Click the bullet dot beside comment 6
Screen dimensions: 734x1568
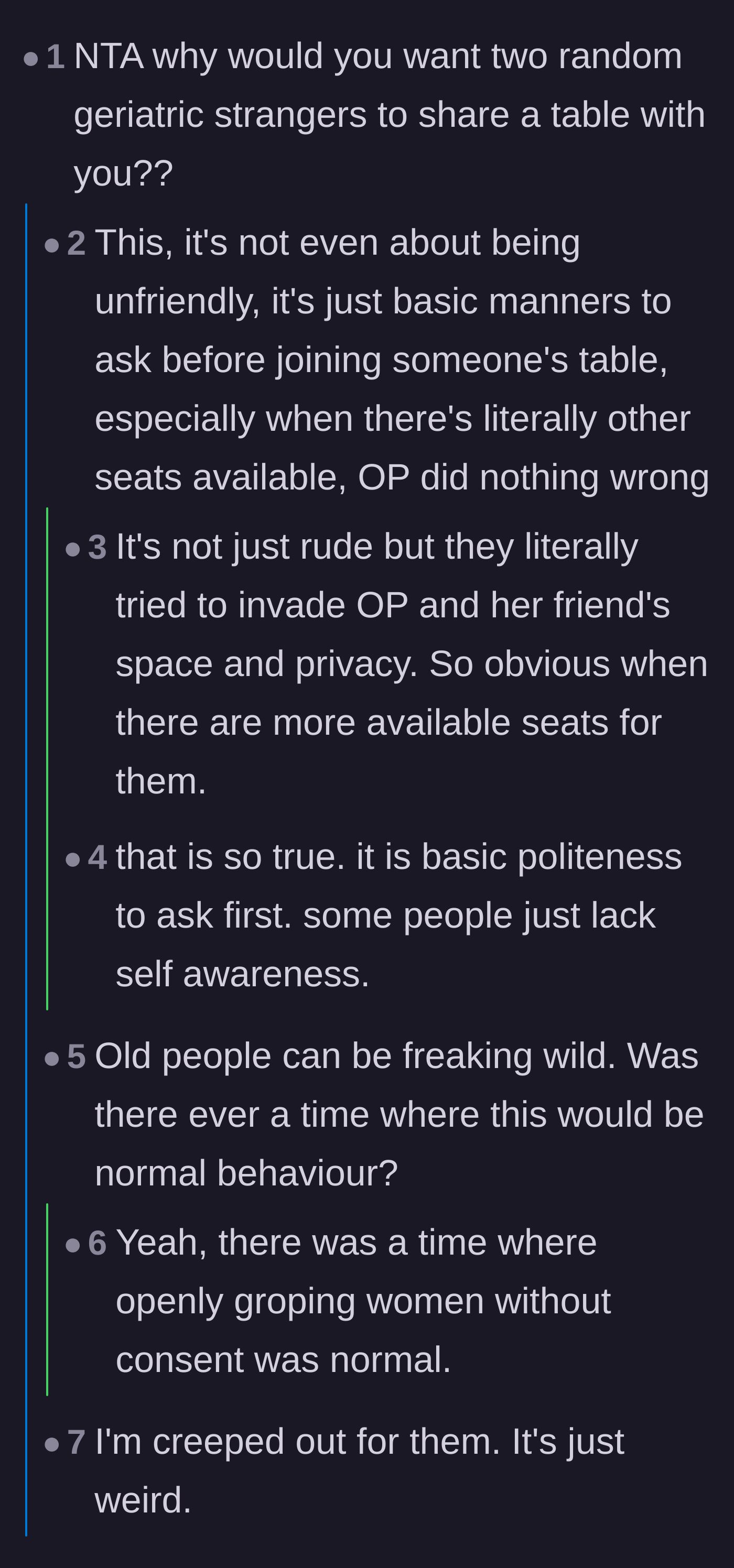click(x=72, y=1245)
